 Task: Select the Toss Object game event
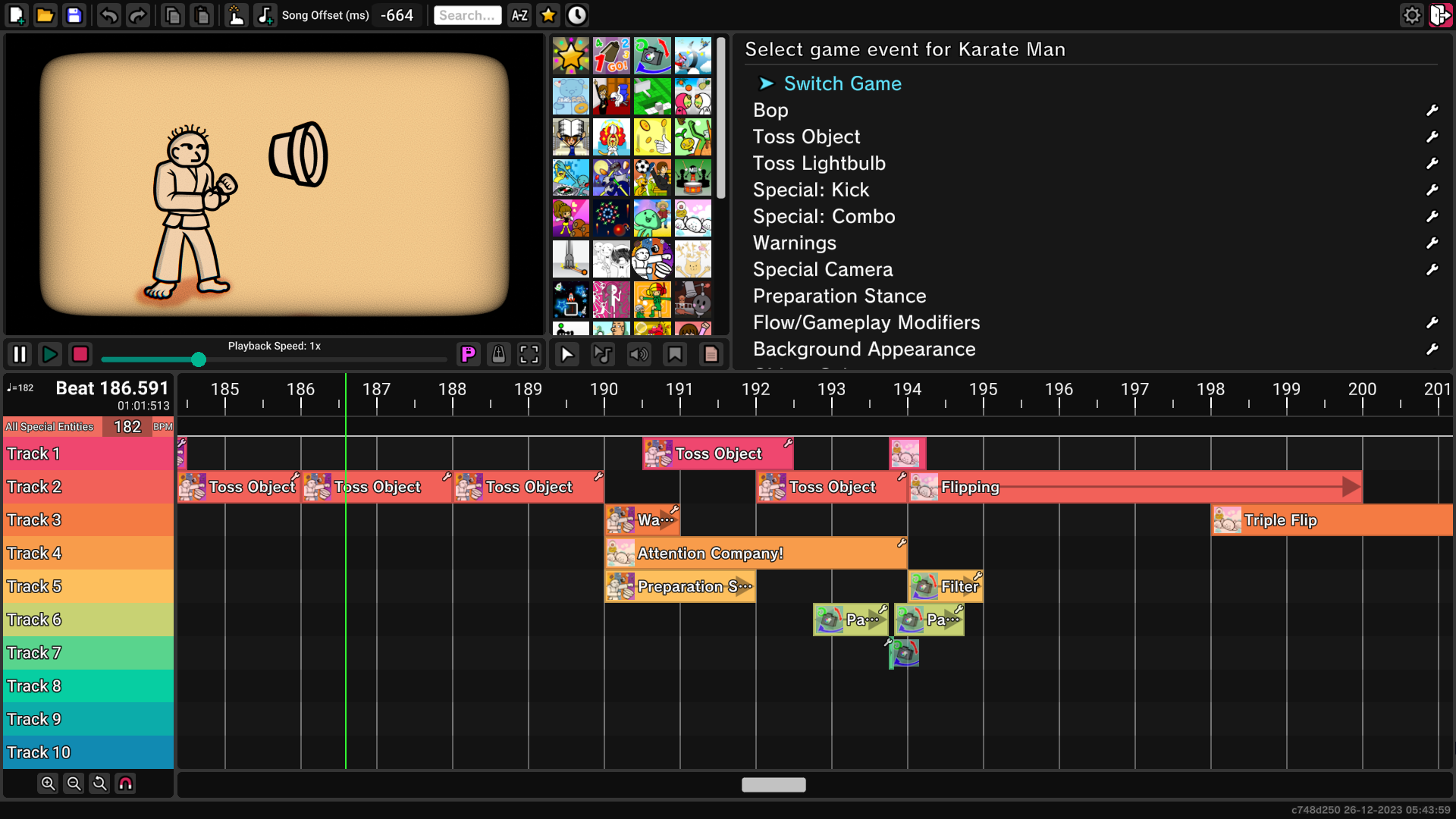coord(807,137)
